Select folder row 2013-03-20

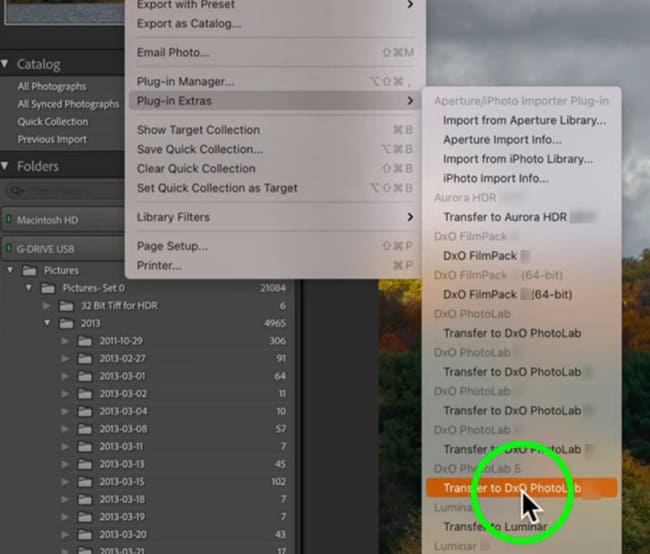tap(145, 535)
